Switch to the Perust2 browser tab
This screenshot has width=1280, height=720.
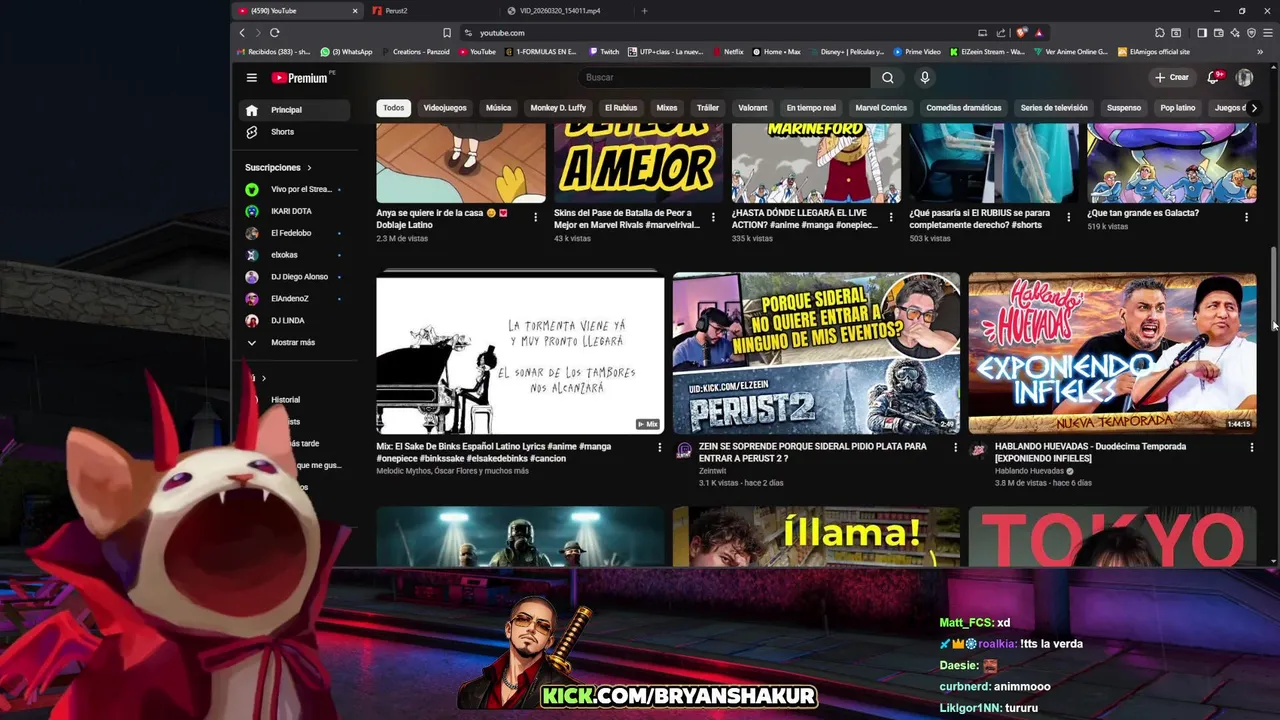click(430, 11)
